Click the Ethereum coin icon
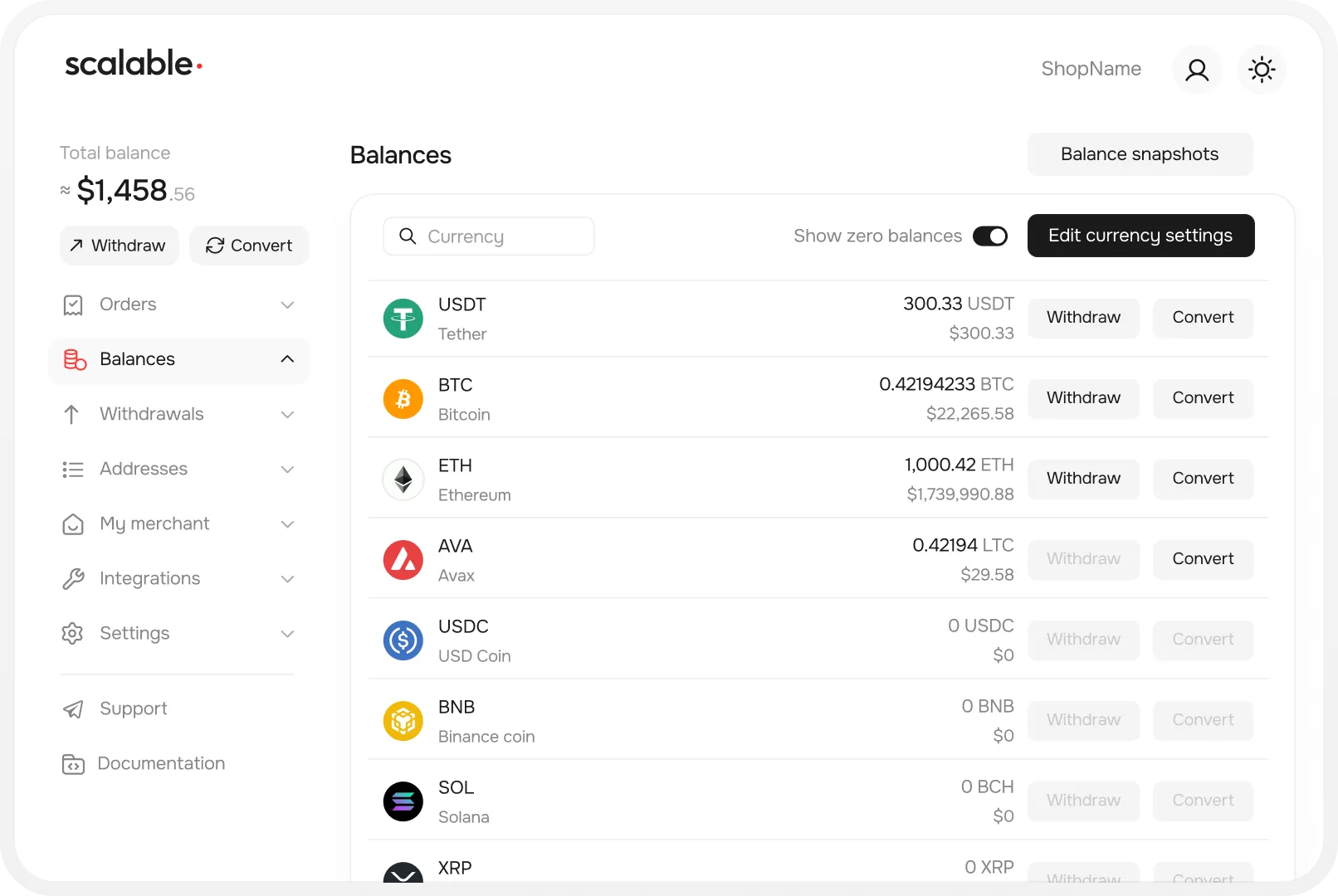 pos(403,480)
